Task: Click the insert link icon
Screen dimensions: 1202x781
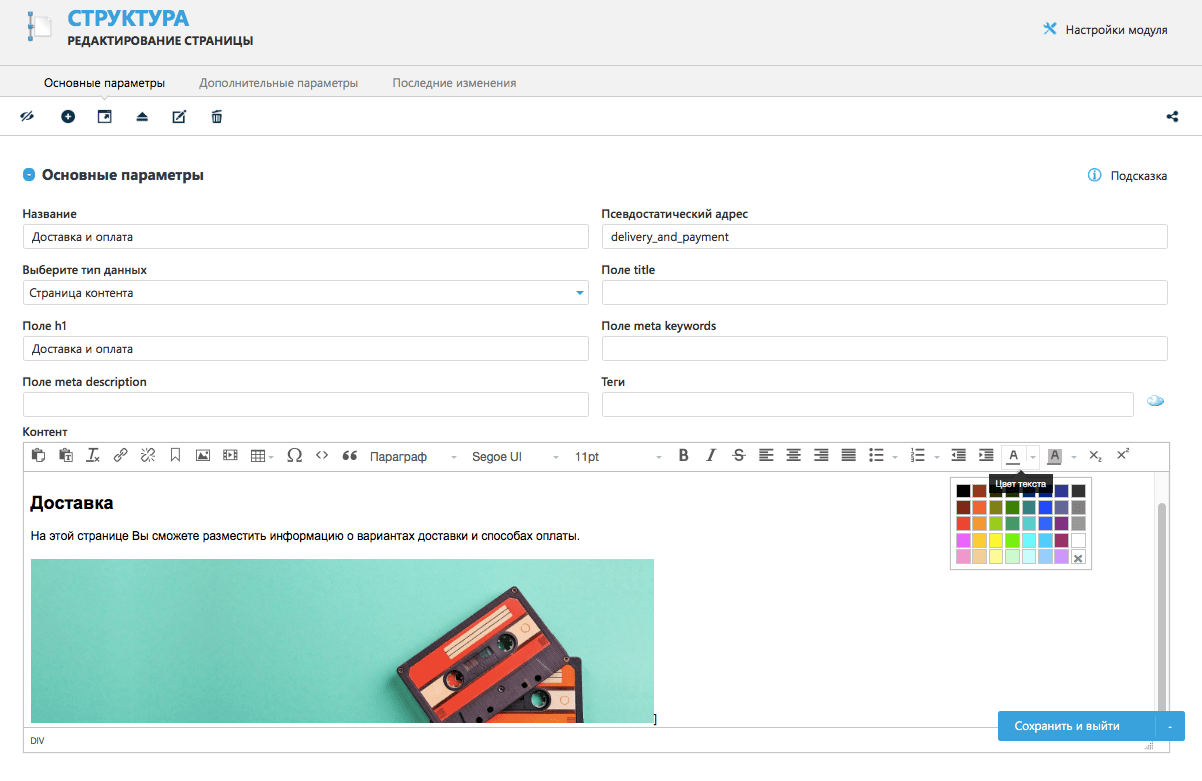Action: (x=120, y=456)
